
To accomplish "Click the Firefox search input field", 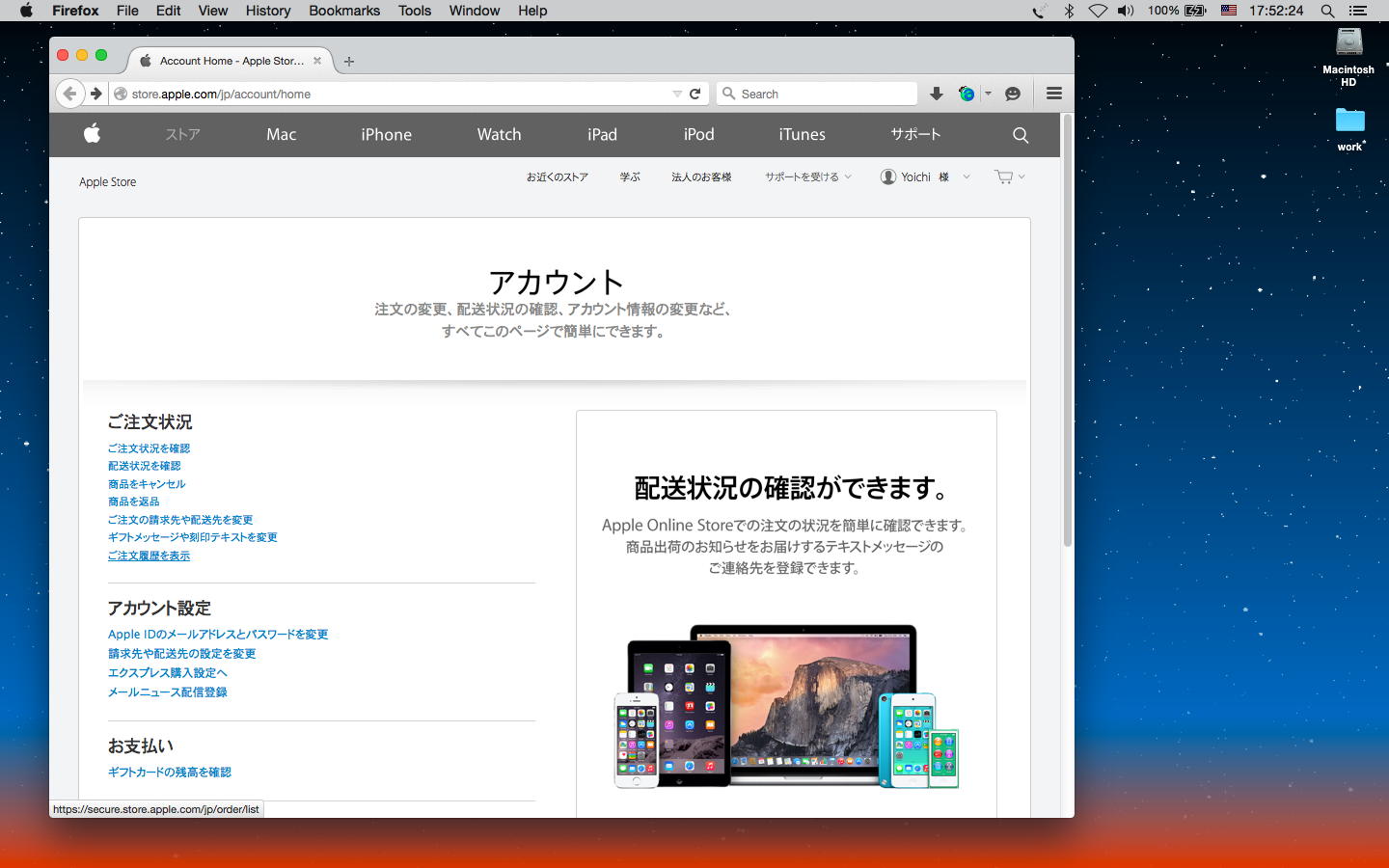I will click(816, 94).
